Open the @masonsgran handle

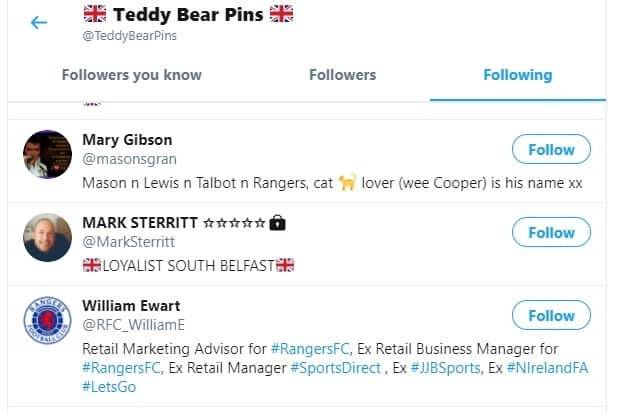[x=125, y=159]
